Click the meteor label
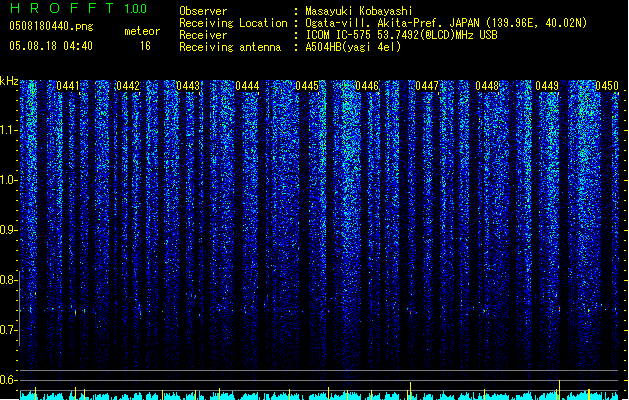 tap(142, 31)
